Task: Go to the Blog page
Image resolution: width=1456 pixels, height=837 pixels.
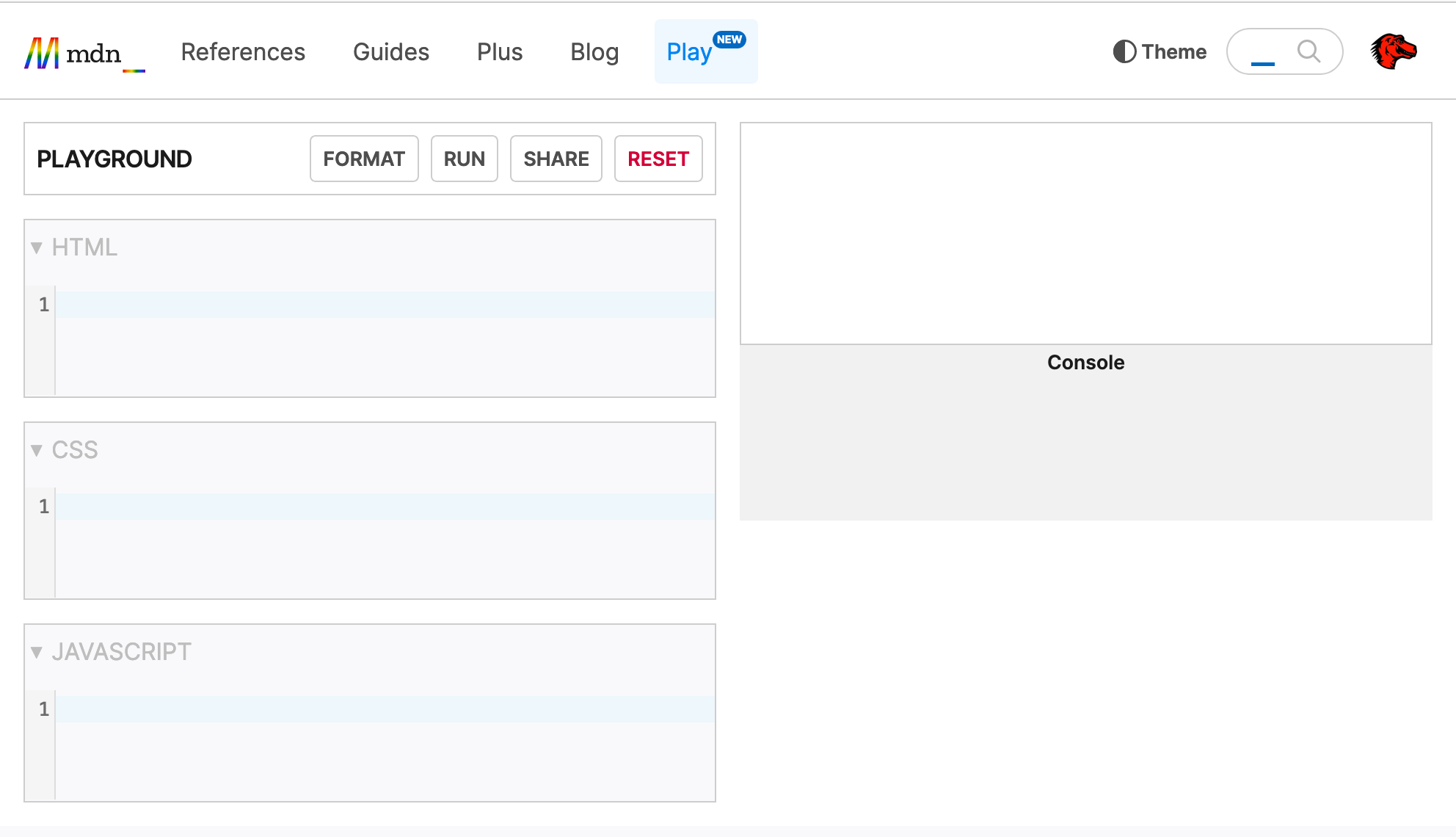Action: point(594,52)
